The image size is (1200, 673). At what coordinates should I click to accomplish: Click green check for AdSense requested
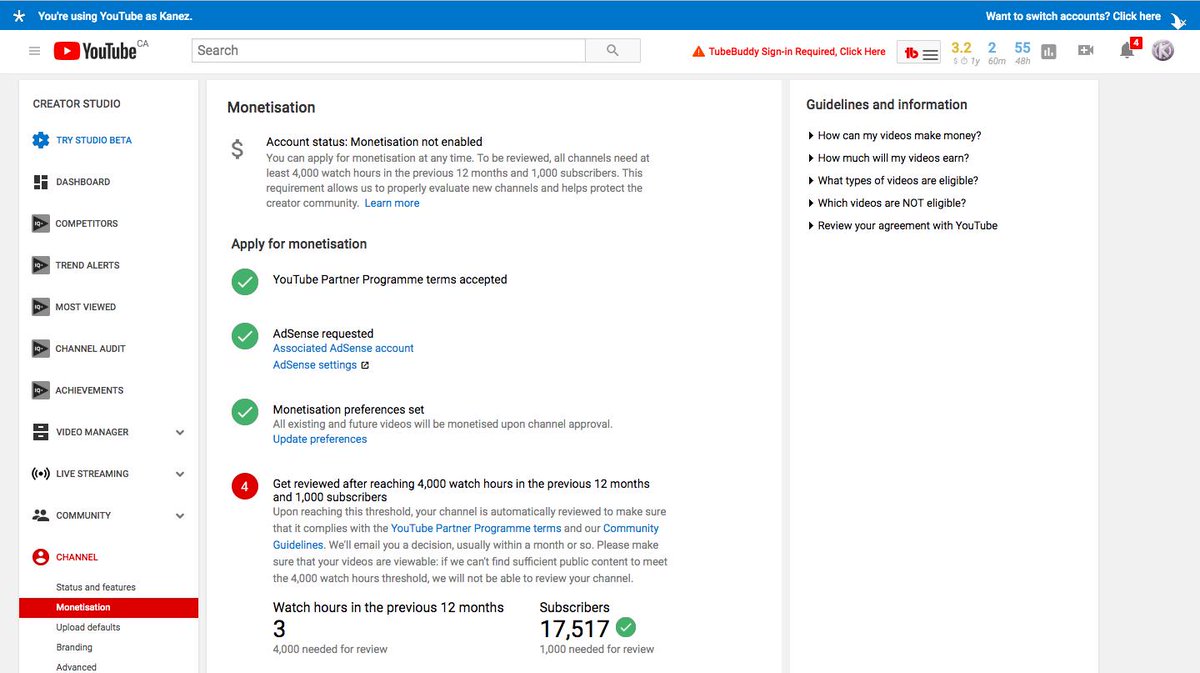pyautogui.click(x=245, y=336)
